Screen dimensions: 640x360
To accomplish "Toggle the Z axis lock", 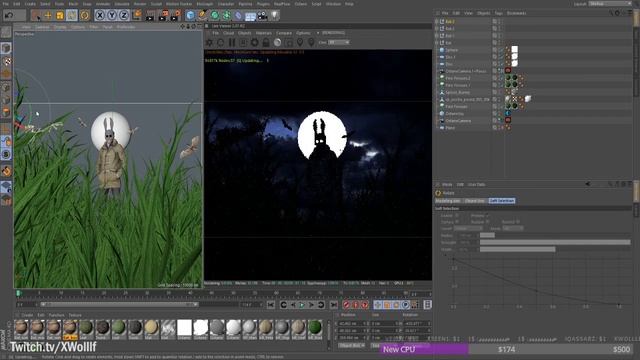I will [124, 16].
